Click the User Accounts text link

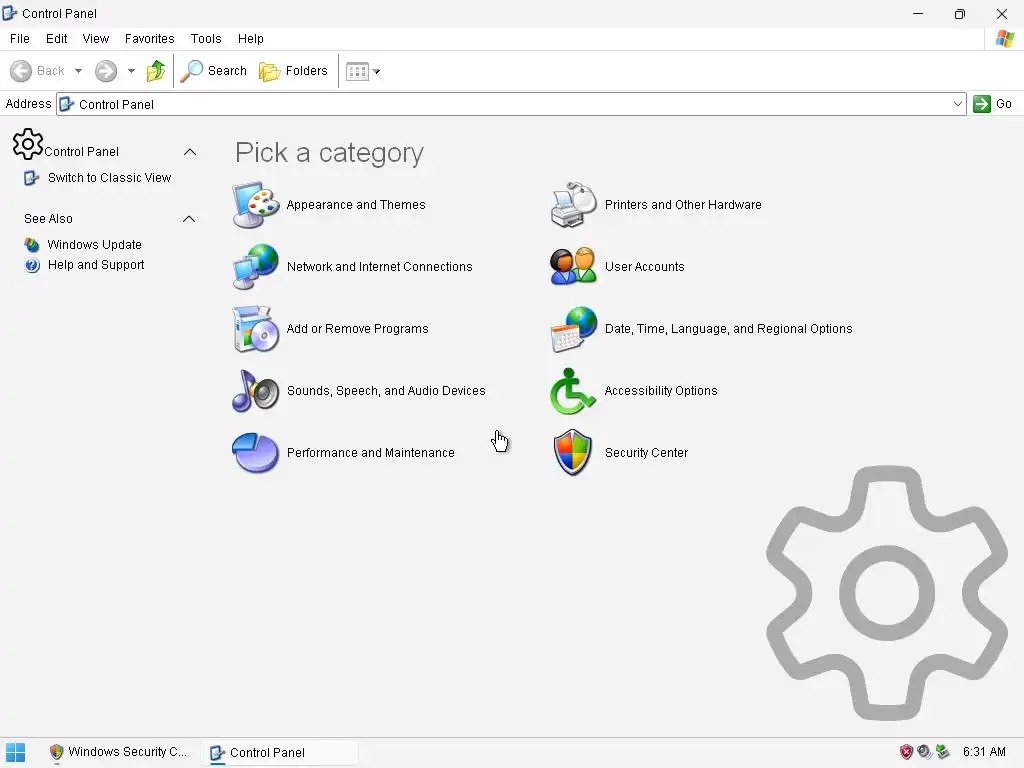[x=645, y=266]
